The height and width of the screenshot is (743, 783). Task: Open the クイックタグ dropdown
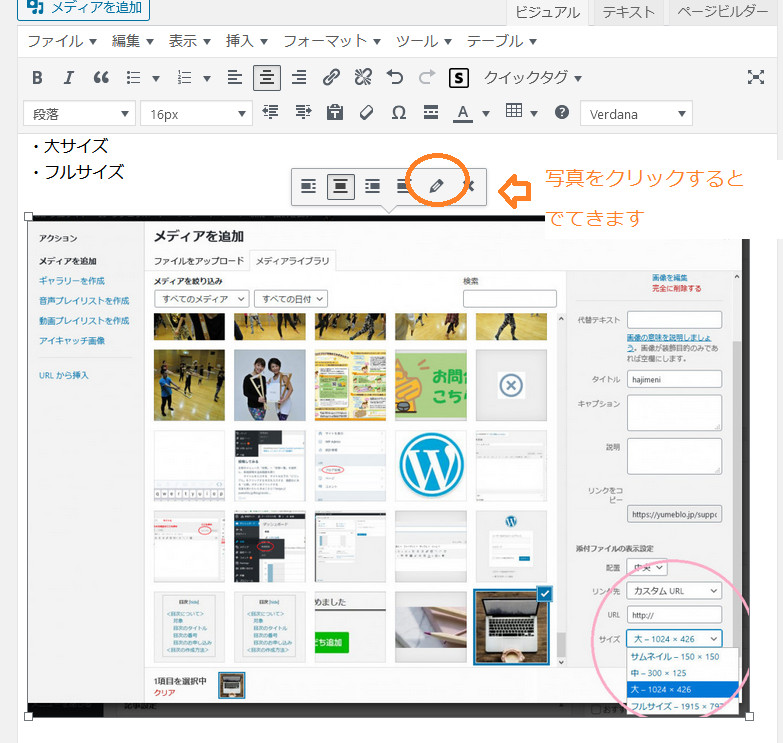(533, 78)
